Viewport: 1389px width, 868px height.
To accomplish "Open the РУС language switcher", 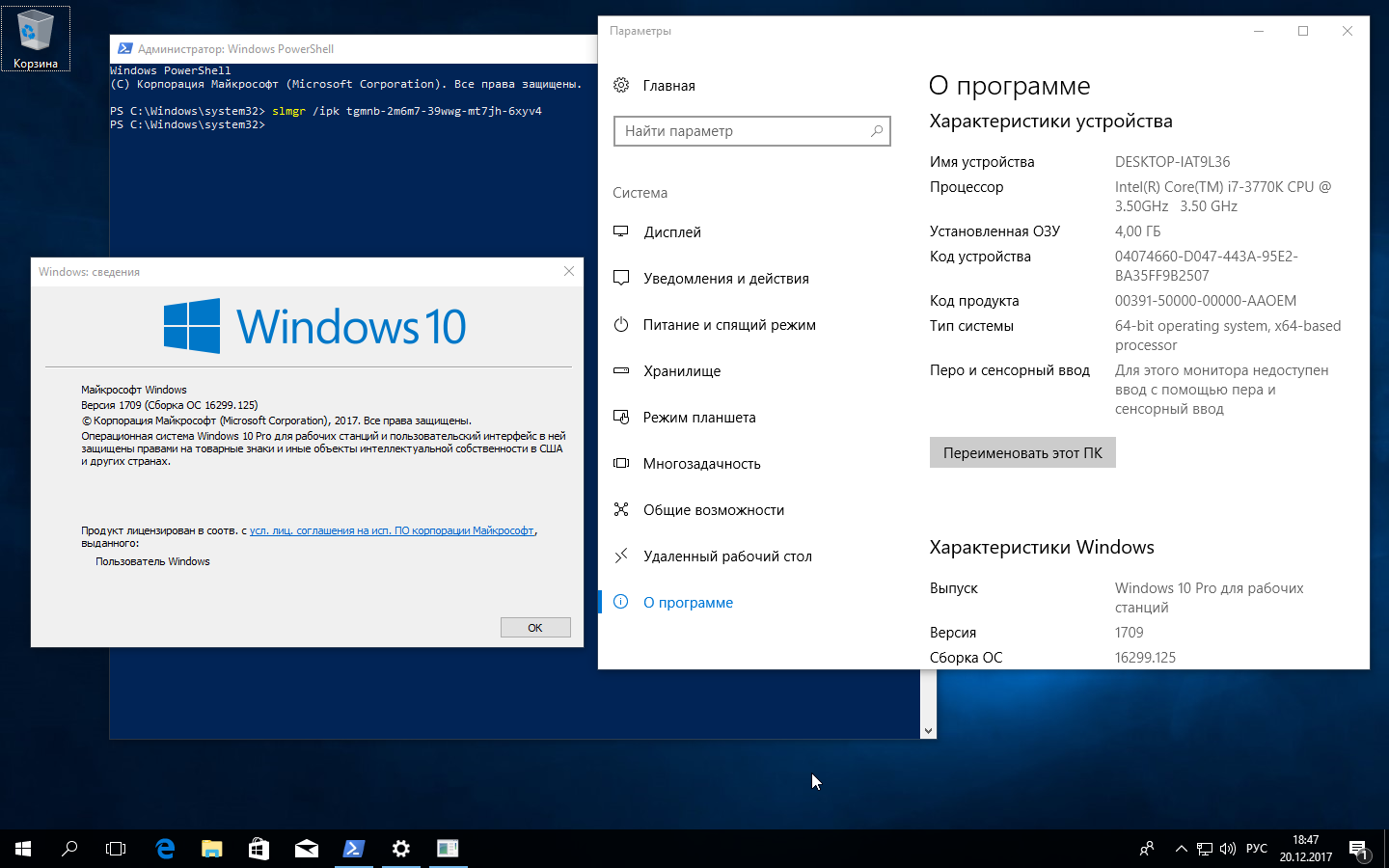I will click(1256, 849).
